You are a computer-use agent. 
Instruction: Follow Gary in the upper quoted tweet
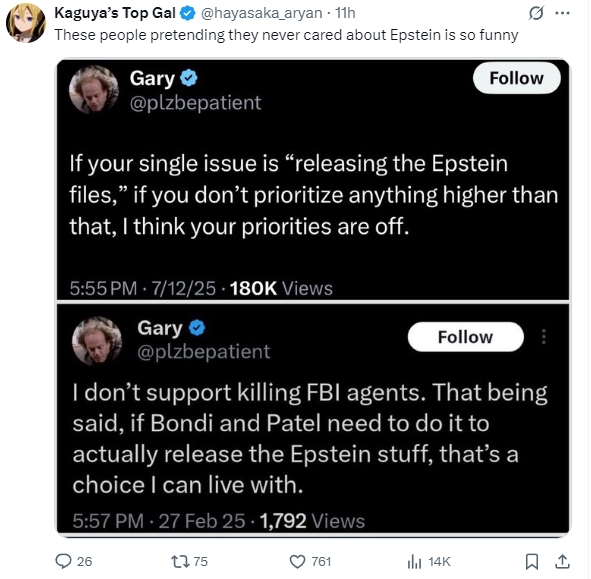point(516,78)
